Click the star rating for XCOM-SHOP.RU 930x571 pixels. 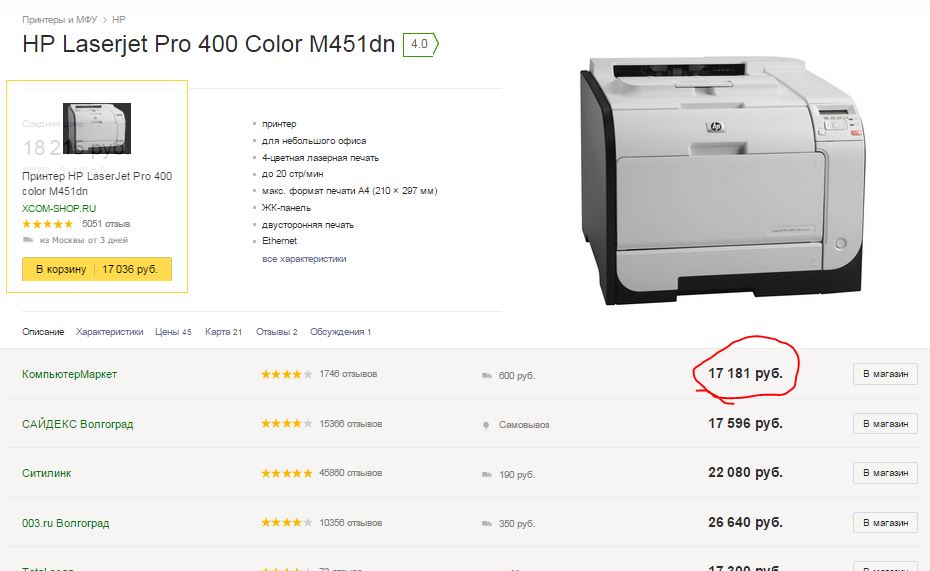coord(47,224)
